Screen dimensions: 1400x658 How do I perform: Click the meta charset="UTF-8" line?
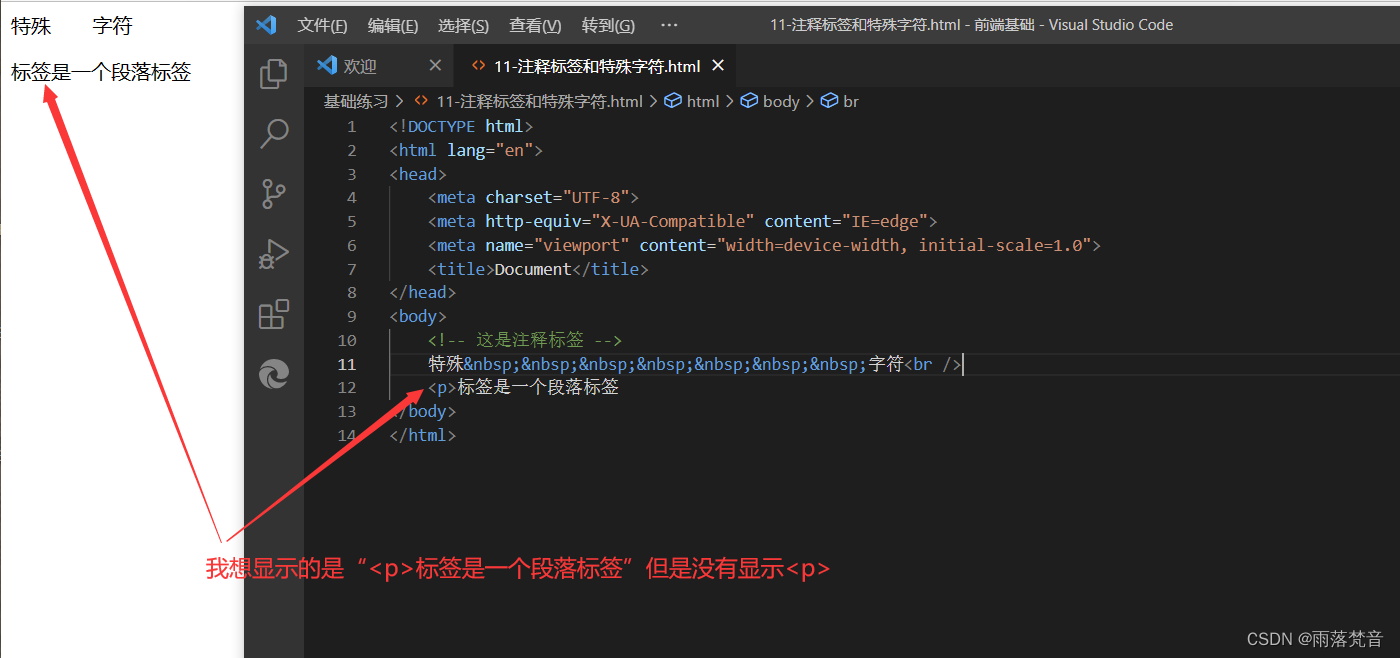tap(533, 198)
